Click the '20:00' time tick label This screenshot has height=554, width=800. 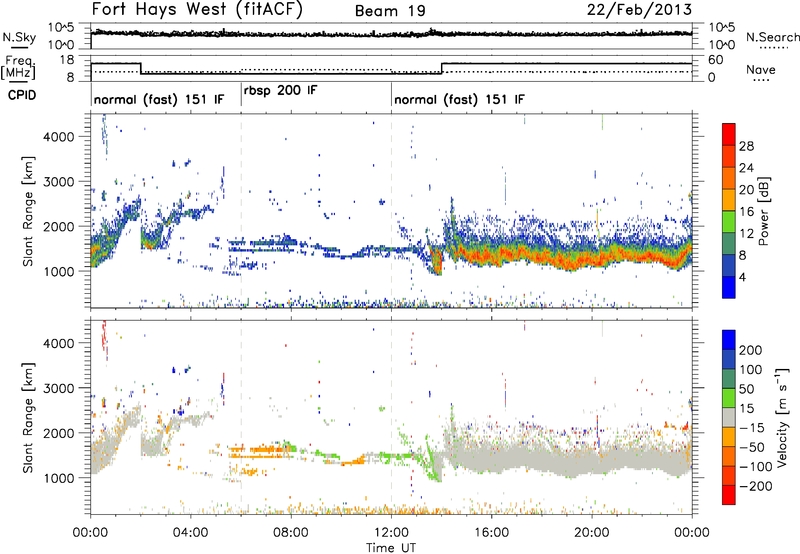tap(592, 533)
